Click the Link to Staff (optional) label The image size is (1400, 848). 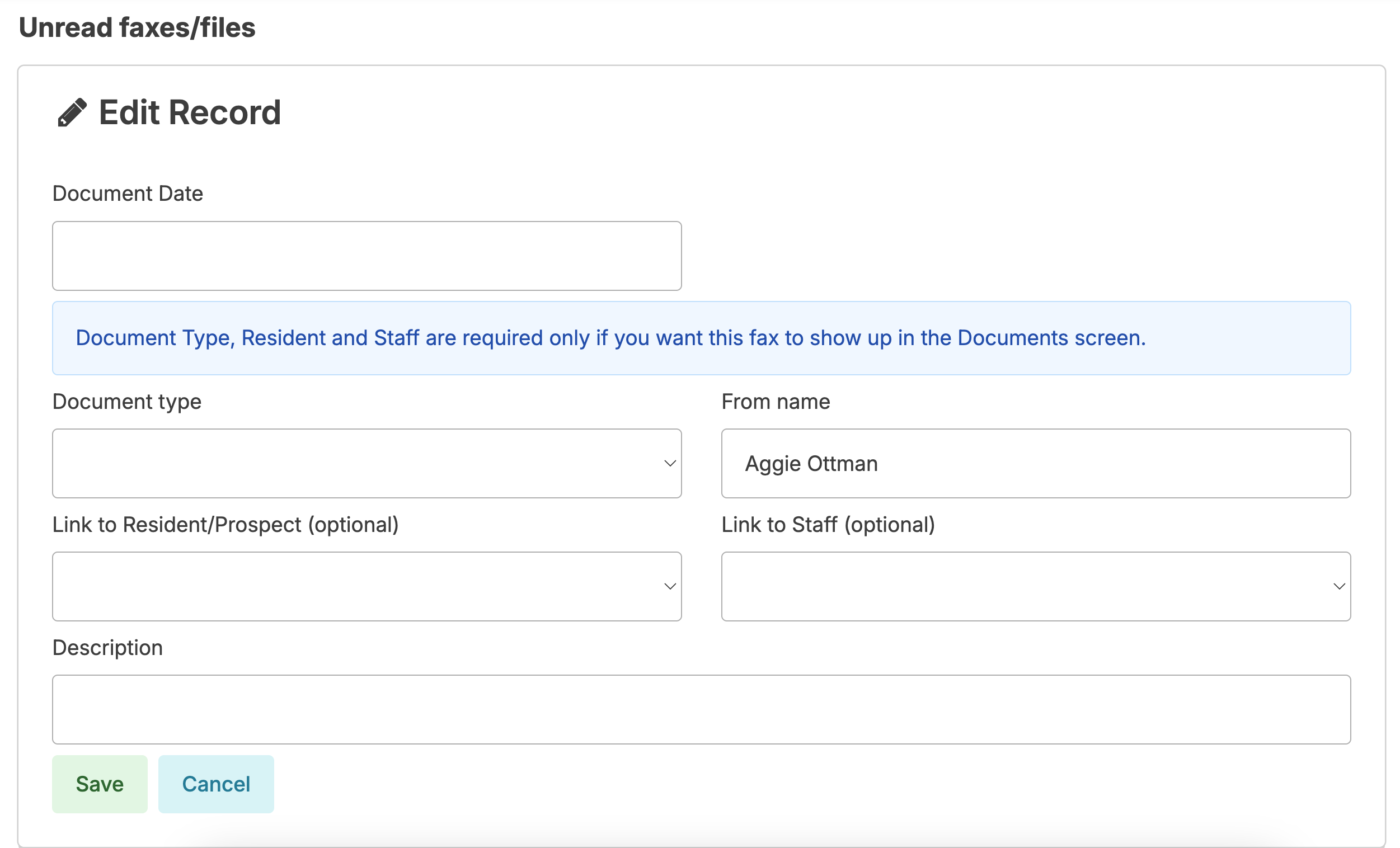click(x=827, y=525)
